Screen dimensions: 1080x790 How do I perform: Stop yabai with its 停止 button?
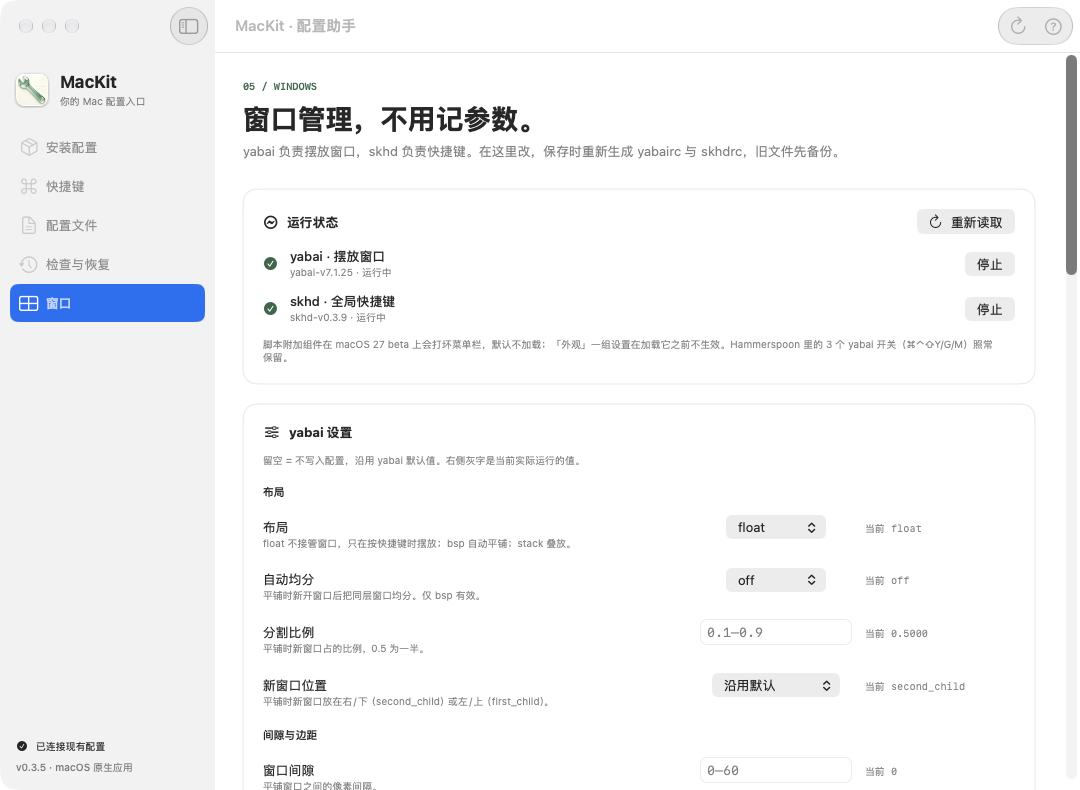(x=989, y=264)
